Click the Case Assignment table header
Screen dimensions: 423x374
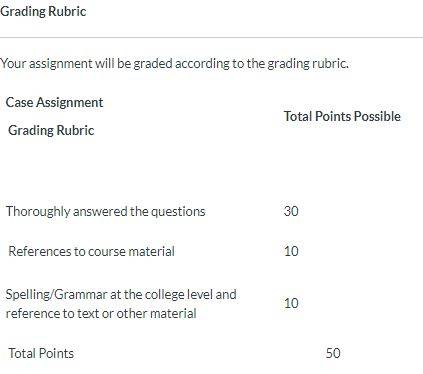54,102
